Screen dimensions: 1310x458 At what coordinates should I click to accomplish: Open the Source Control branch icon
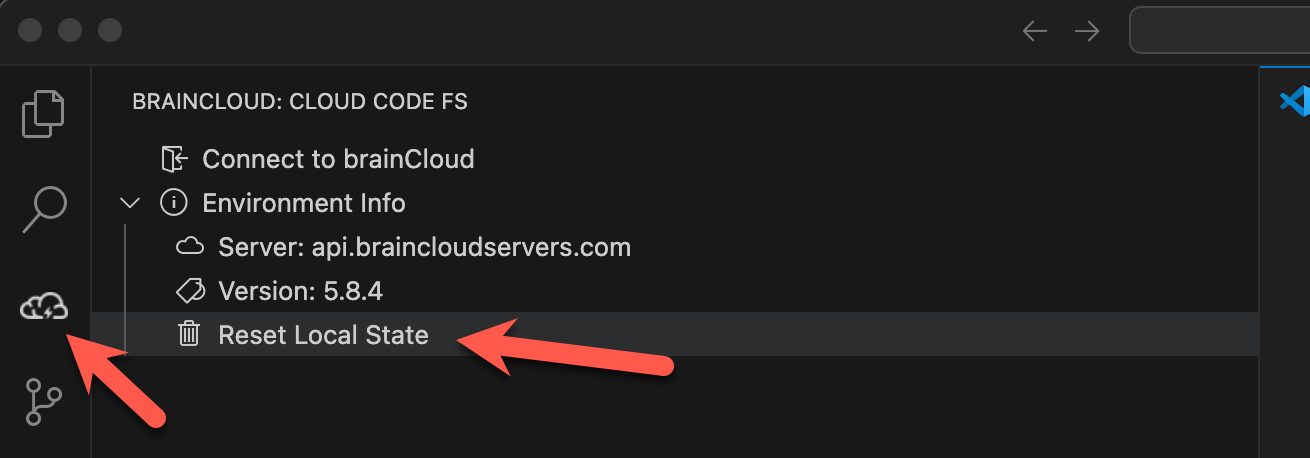point(43,403)
